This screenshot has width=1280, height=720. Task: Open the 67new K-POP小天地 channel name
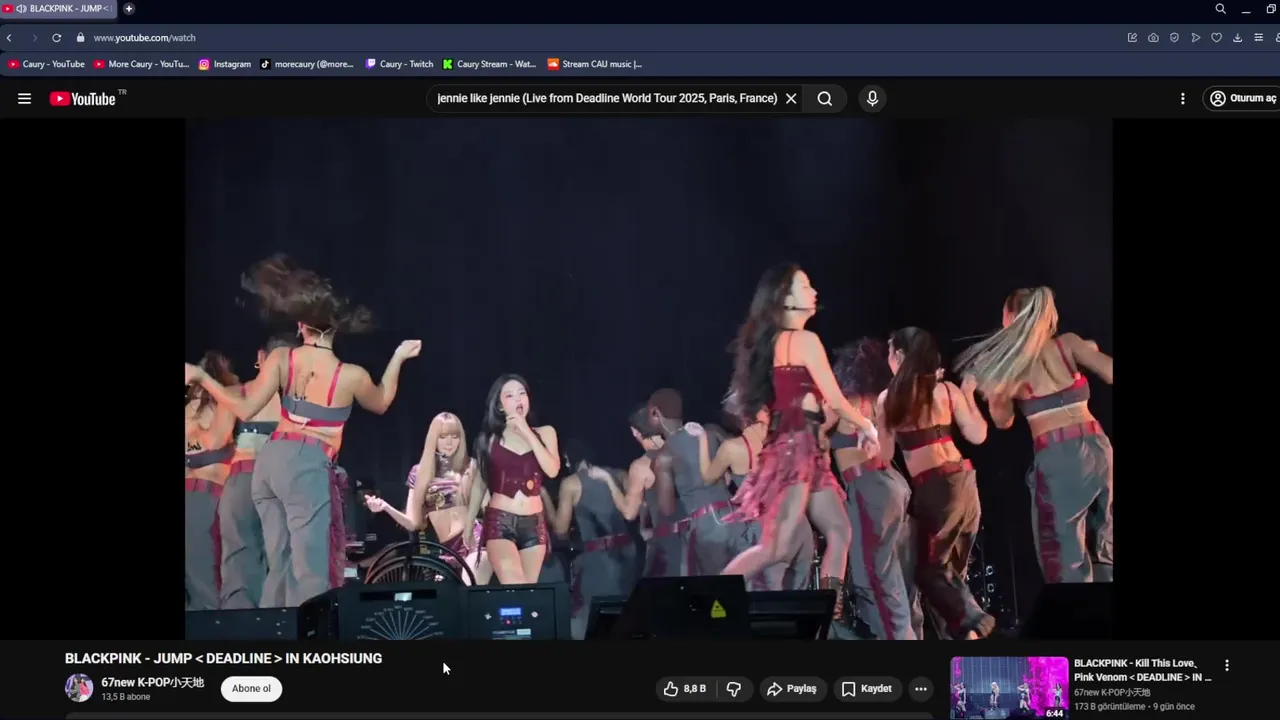pos(152,682)
